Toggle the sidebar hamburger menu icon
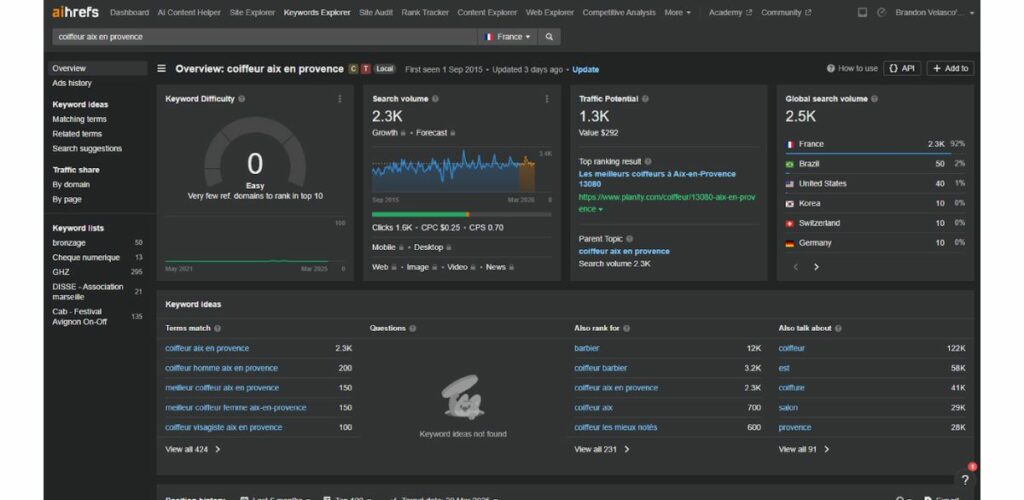Image resolution: width=1024 pixels, height=500 pixels. [x=161, y=69]
